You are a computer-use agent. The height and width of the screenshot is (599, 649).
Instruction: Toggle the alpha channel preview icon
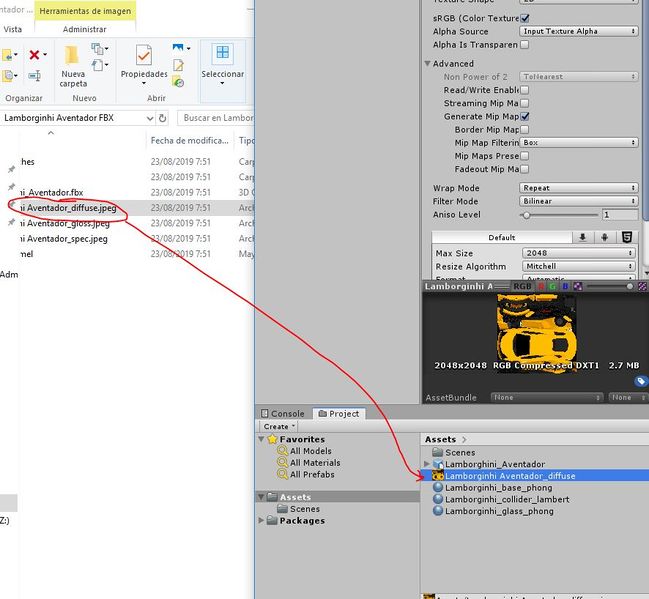[x=578, y=286]
